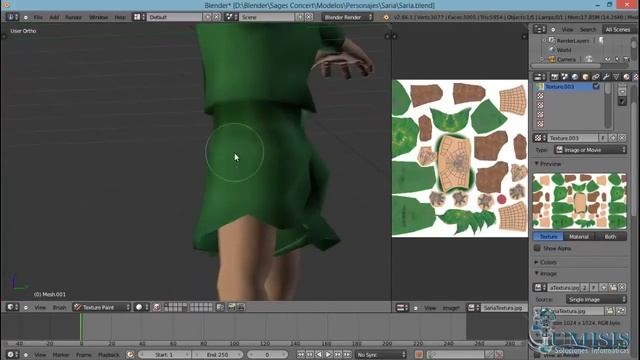Click the fake user F button for Texture.003
This screenshot has width=640, height=360.
point(602,138)
